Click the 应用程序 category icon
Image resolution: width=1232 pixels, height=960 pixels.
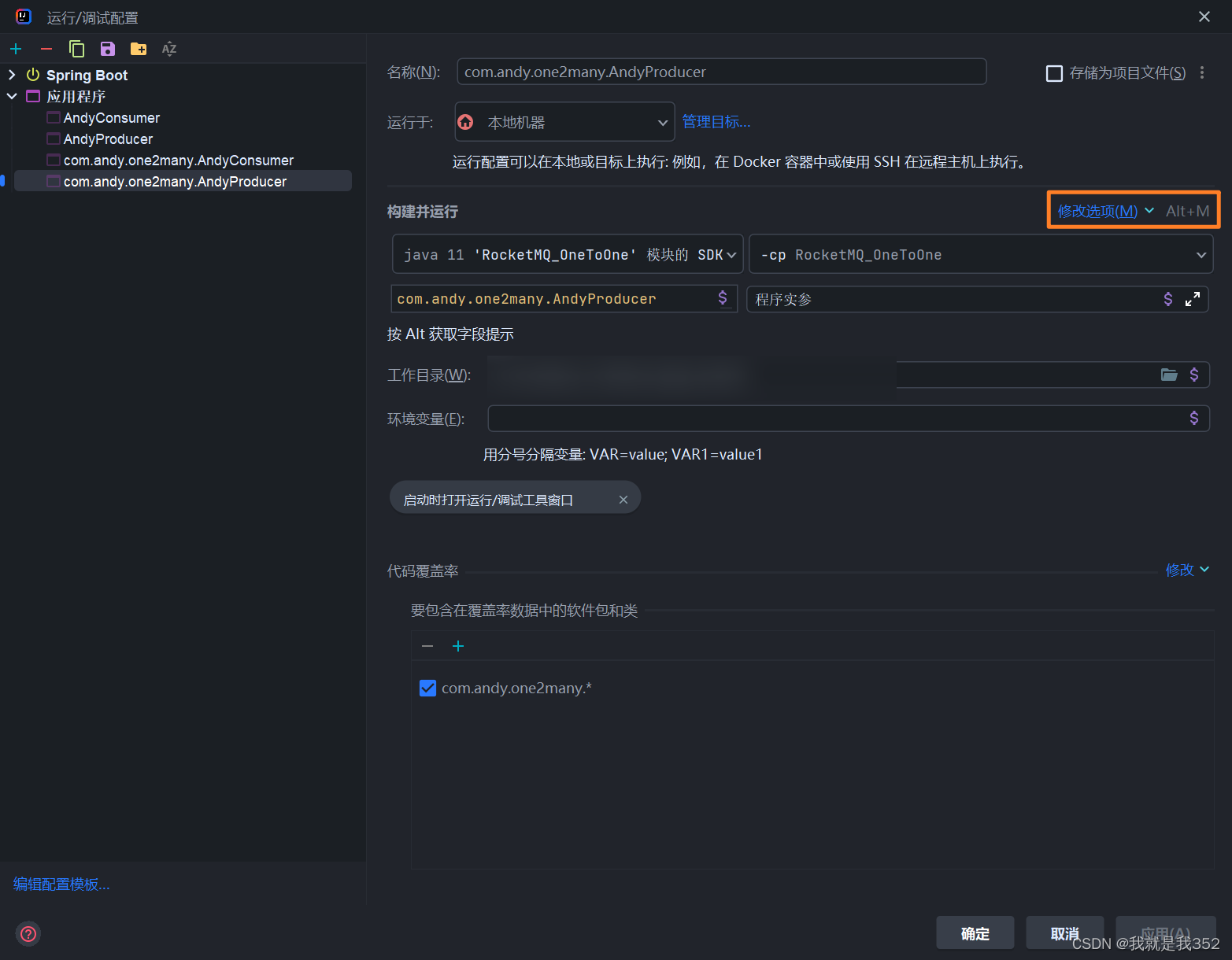(x=33, y=96)
